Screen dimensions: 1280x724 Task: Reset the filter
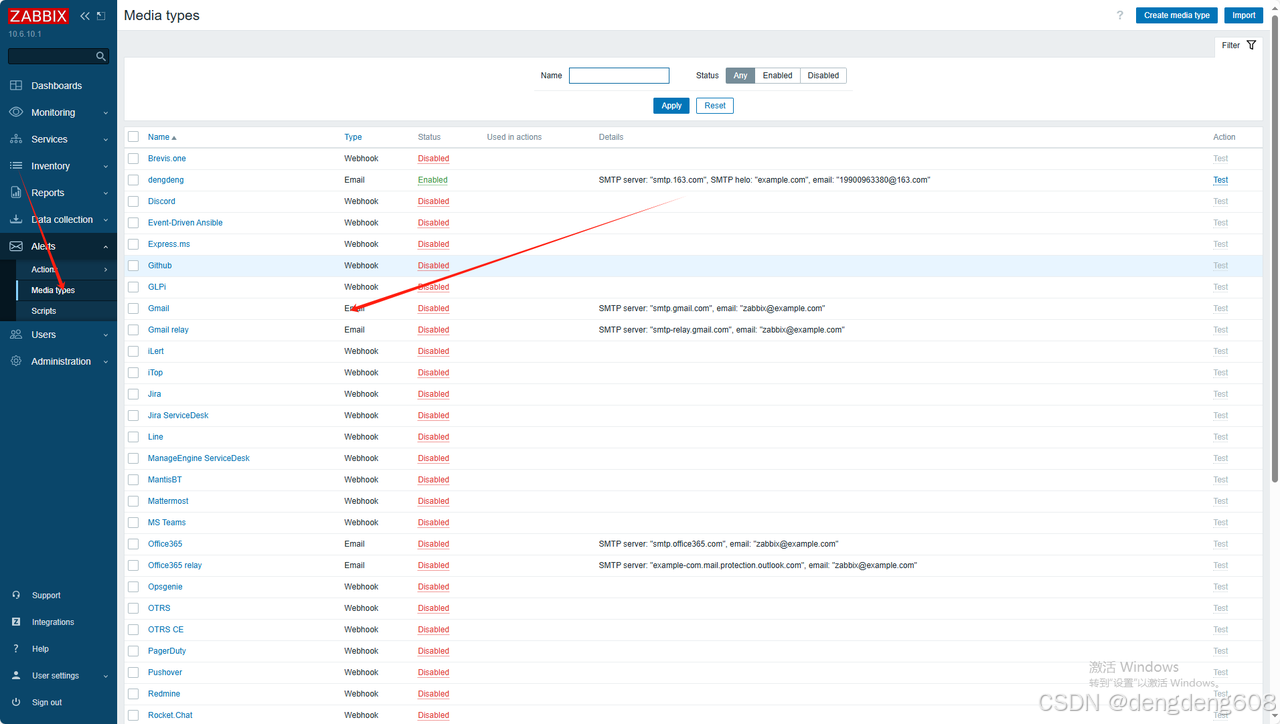tap(715, 105)
